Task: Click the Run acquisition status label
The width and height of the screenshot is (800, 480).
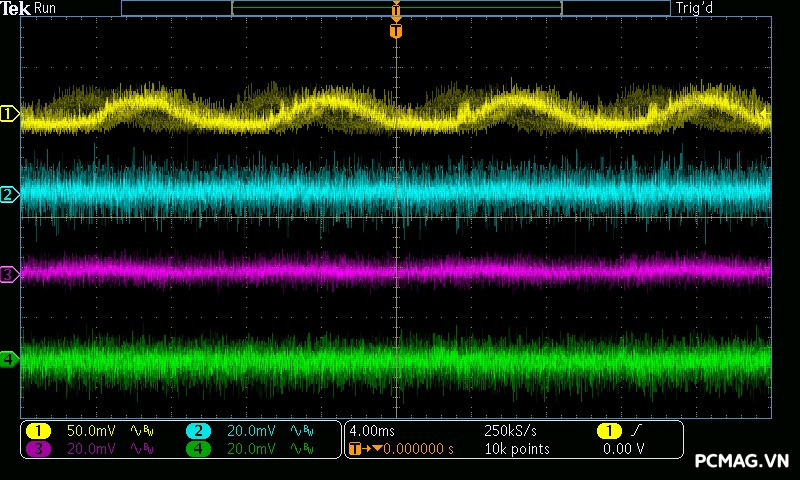Action: [46, 8]
